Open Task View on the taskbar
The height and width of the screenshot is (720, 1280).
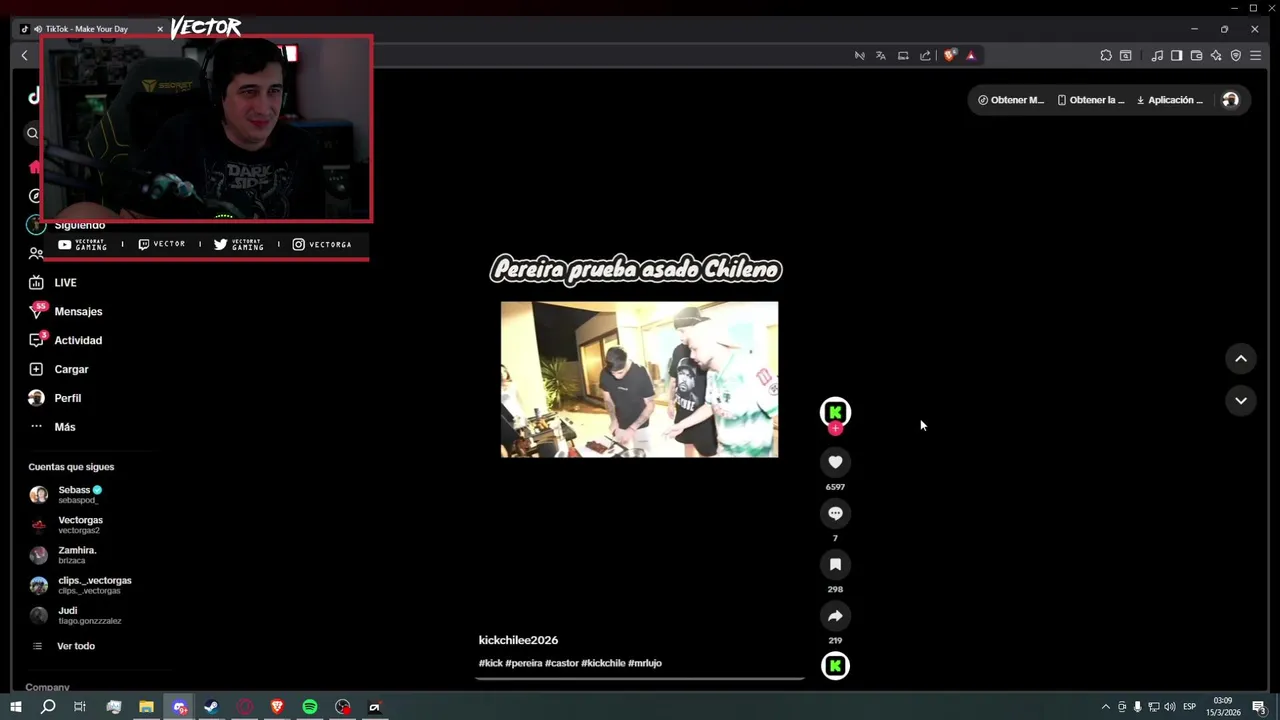click(80, 707)
